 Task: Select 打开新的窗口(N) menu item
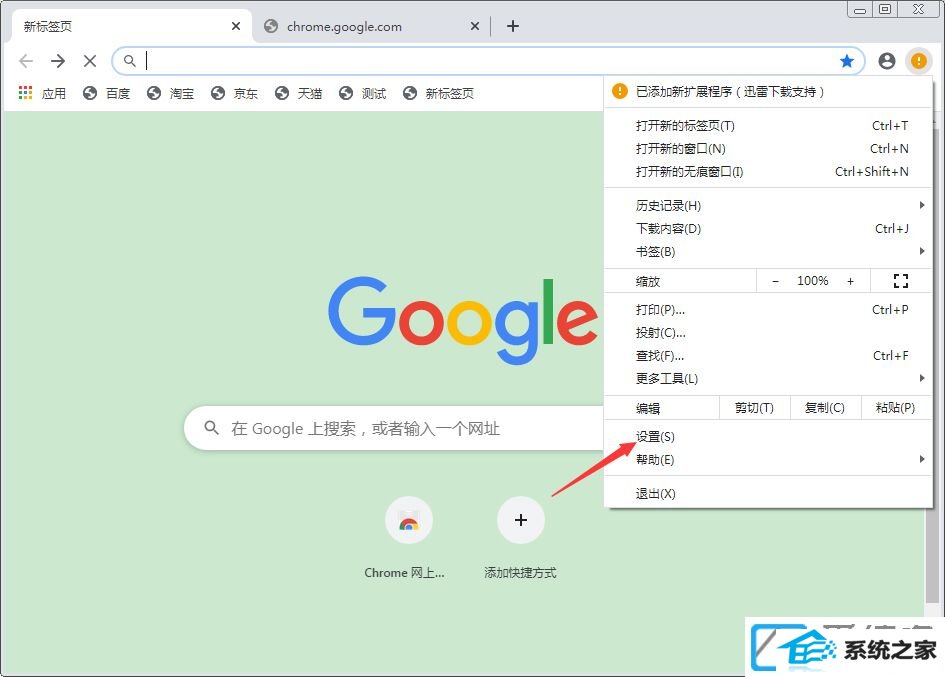[x=768, y=148]
